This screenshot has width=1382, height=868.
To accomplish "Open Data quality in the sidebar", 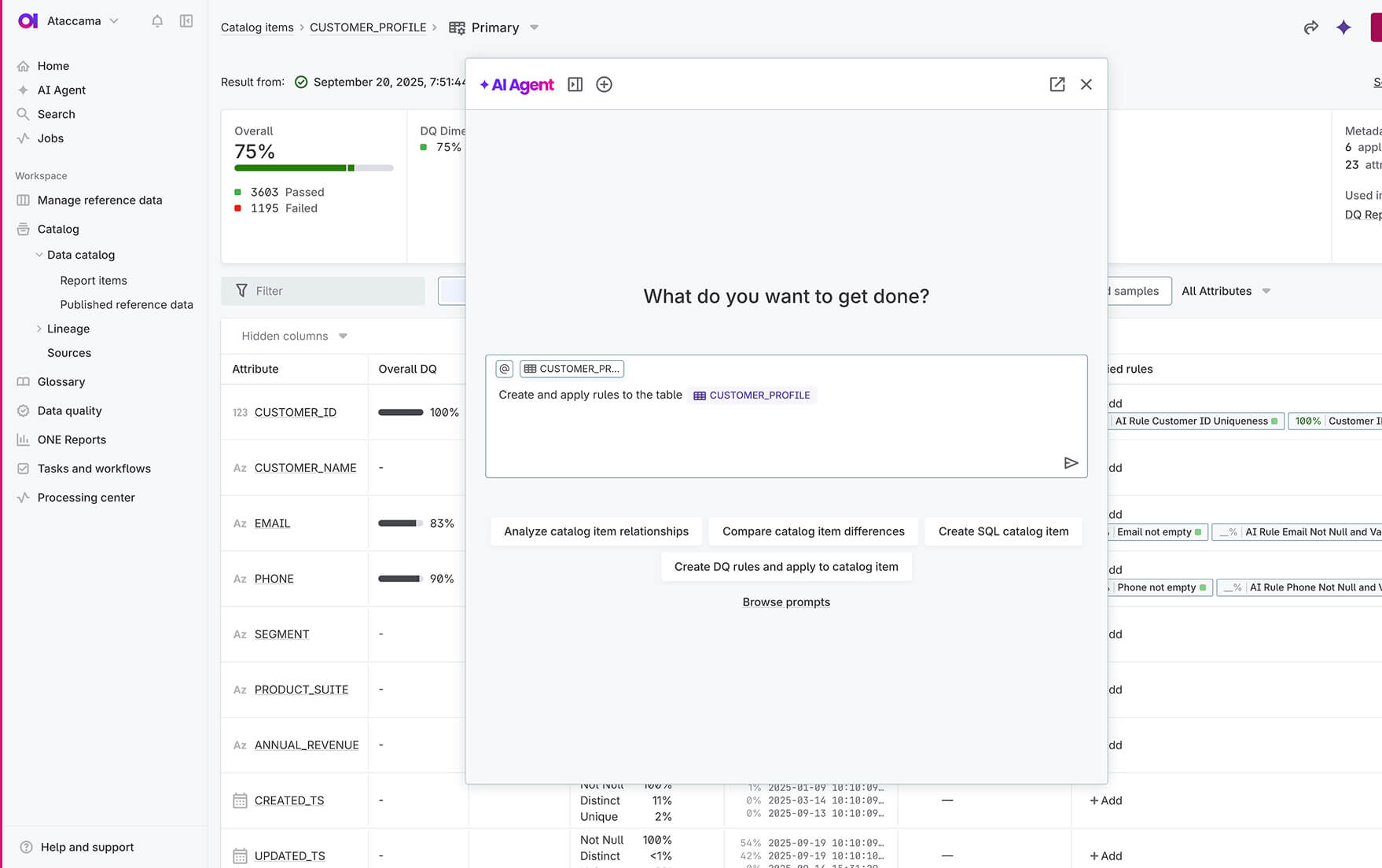I will [69, 410].
